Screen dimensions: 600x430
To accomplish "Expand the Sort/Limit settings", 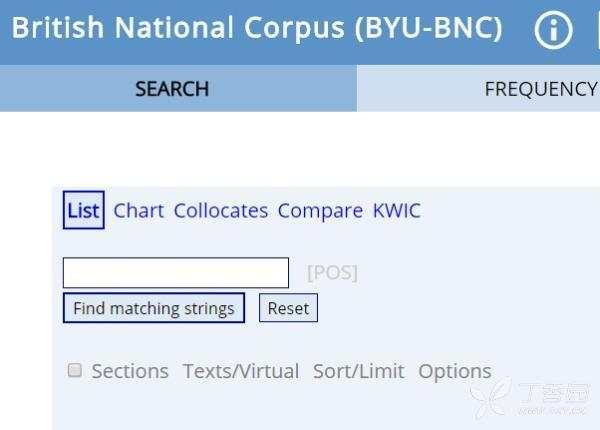I will [359, 372].
